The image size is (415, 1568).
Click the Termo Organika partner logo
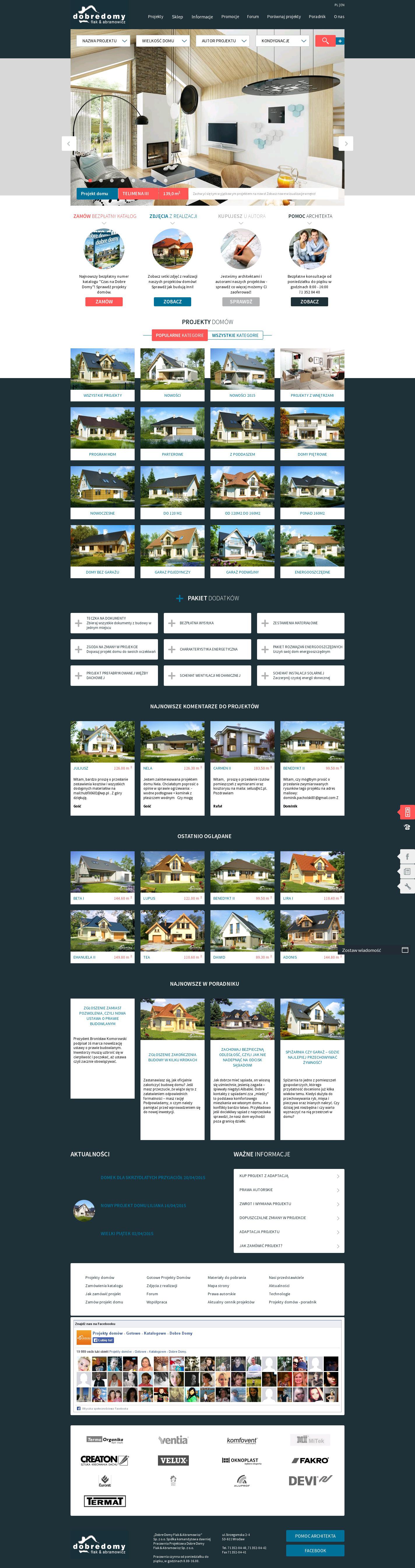pyautogui.click(x=105, y=1440)
